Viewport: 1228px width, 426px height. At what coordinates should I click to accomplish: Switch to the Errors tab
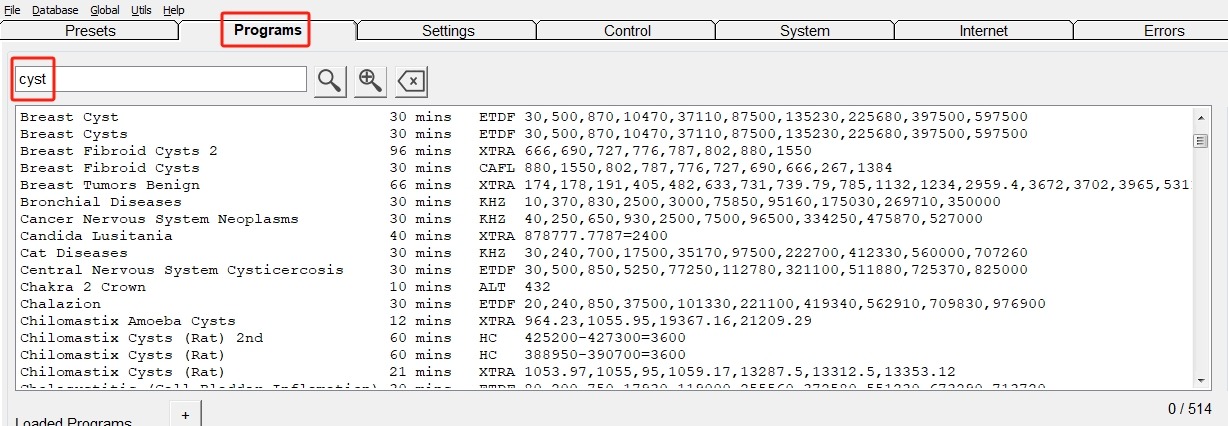[1163, 31]
